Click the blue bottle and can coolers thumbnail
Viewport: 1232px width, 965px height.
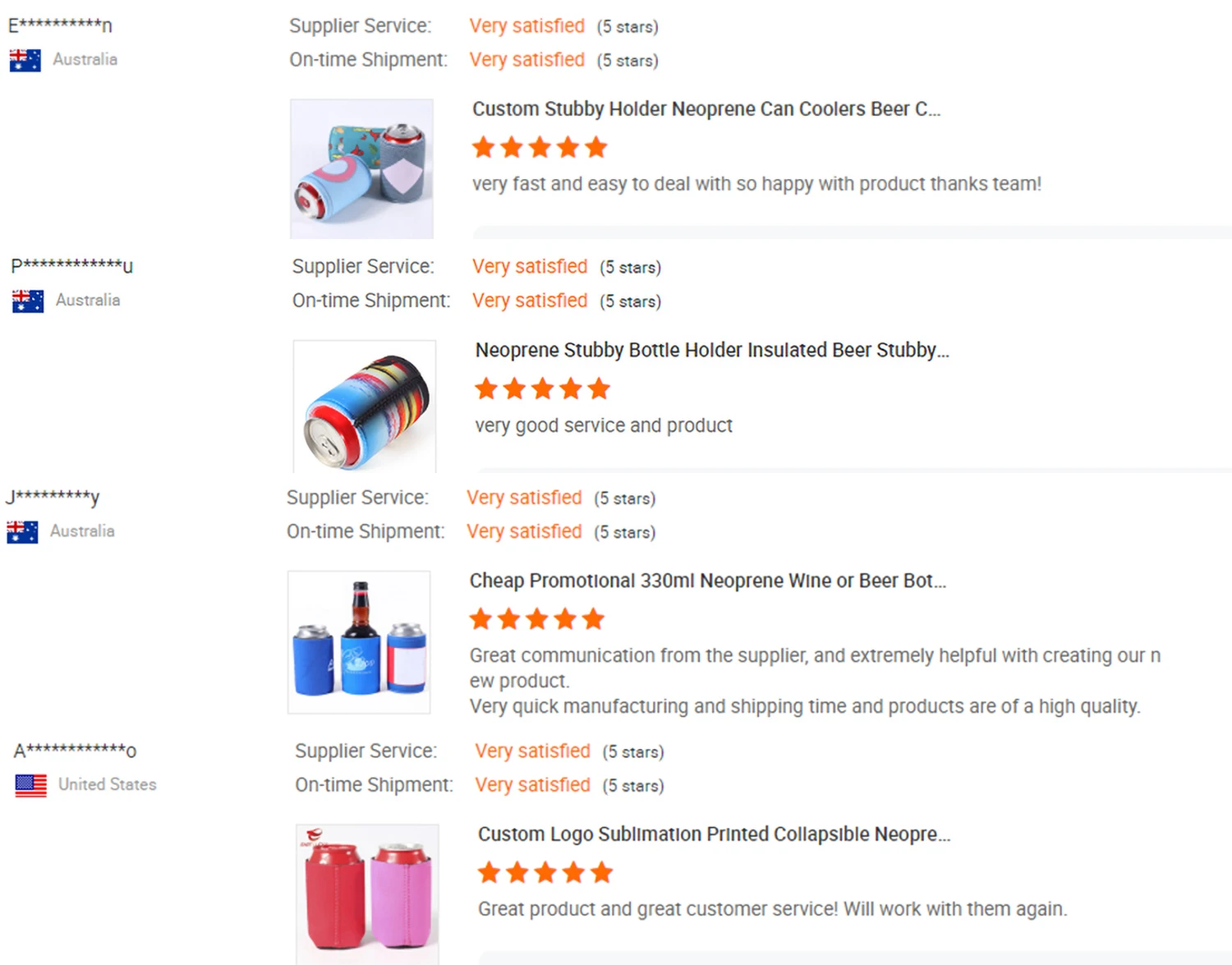pyautogui.click(x=359, y=642)
